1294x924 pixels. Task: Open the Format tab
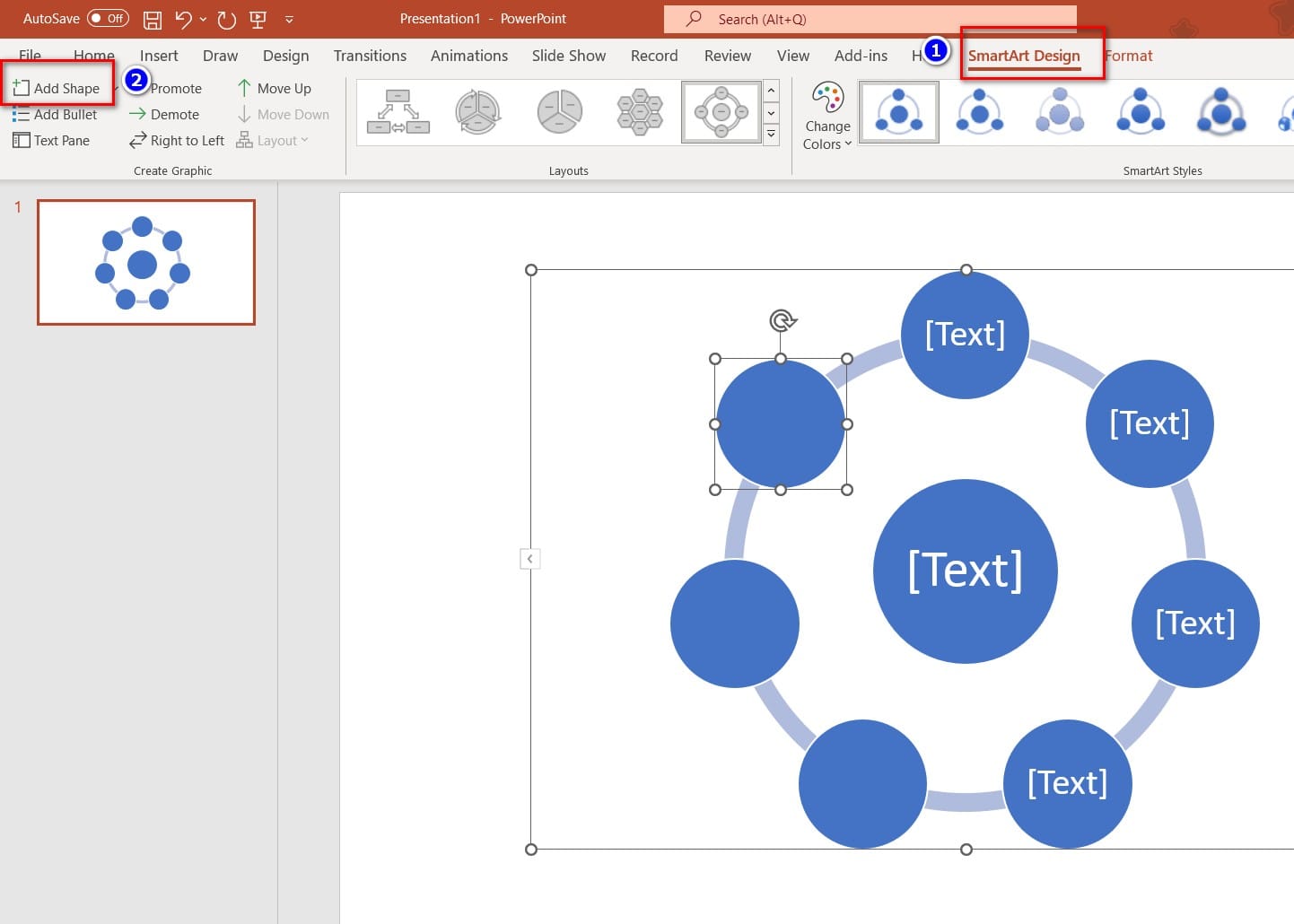[1129, 56]
